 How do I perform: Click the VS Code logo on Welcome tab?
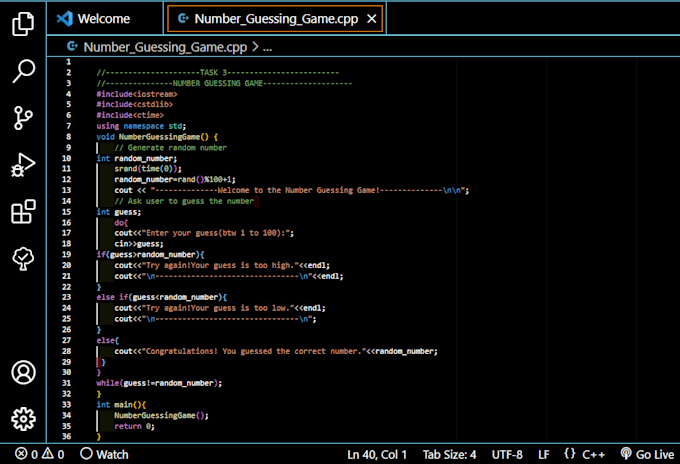coord(65,19)
